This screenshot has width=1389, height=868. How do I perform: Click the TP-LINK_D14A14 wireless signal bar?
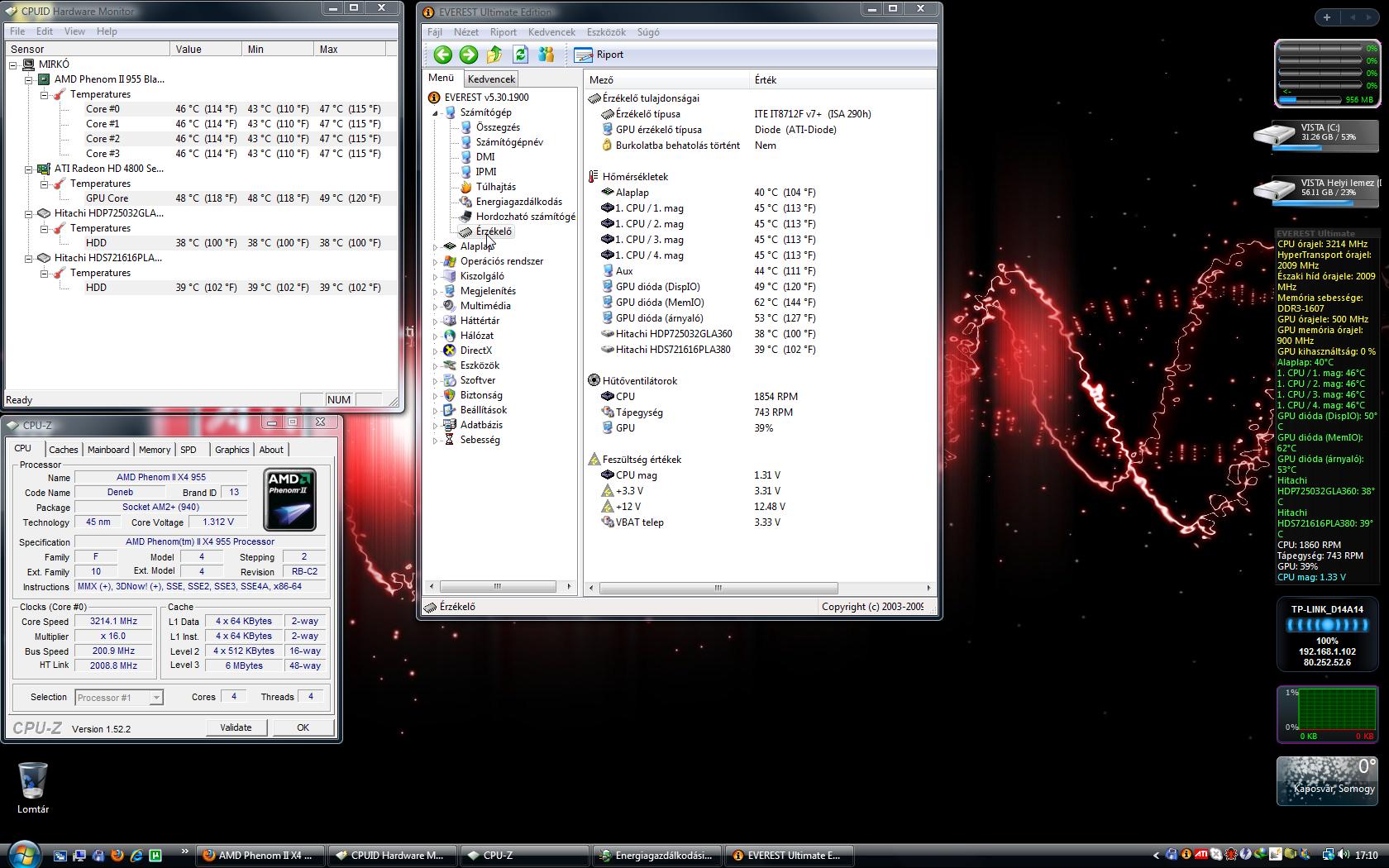(x=1327, y=626)
